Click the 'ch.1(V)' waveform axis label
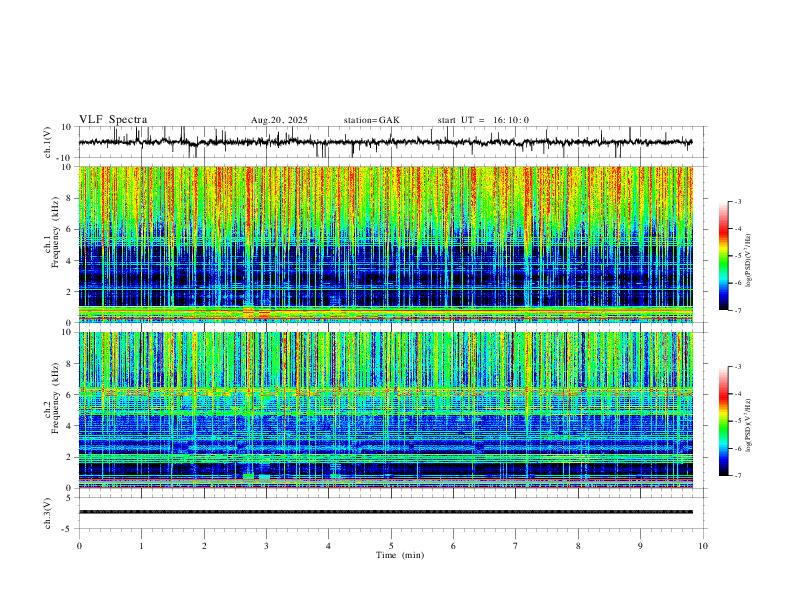This screenshot has height=612, width=792. pyautogui.click(x=48, y=142)
